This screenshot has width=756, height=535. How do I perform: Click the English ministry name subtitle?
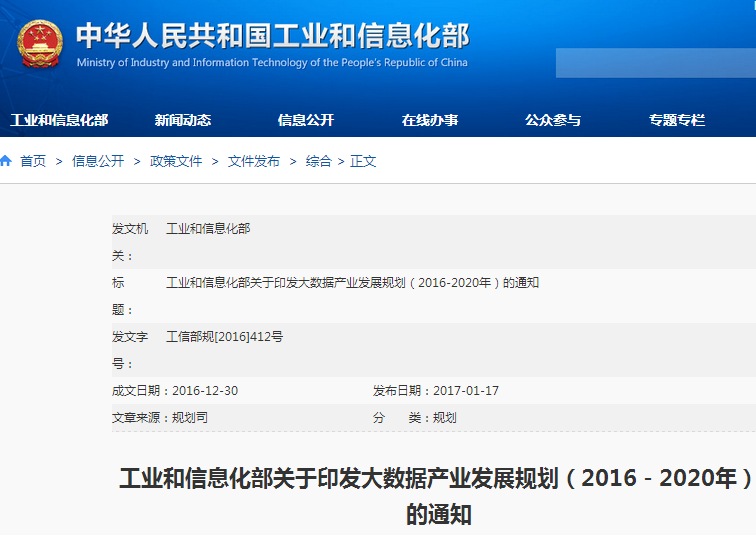272,63
